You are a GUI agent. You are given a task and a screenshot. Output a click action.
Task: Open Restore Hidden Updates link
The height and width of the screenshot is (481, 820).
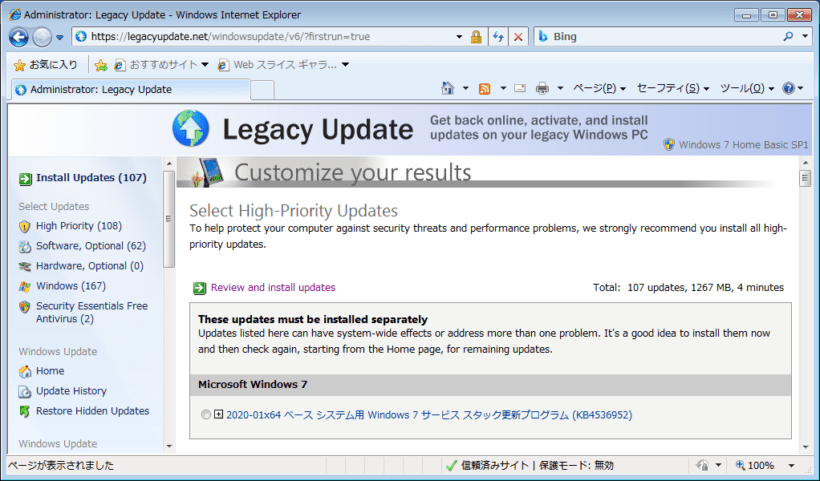pos(93,411)
